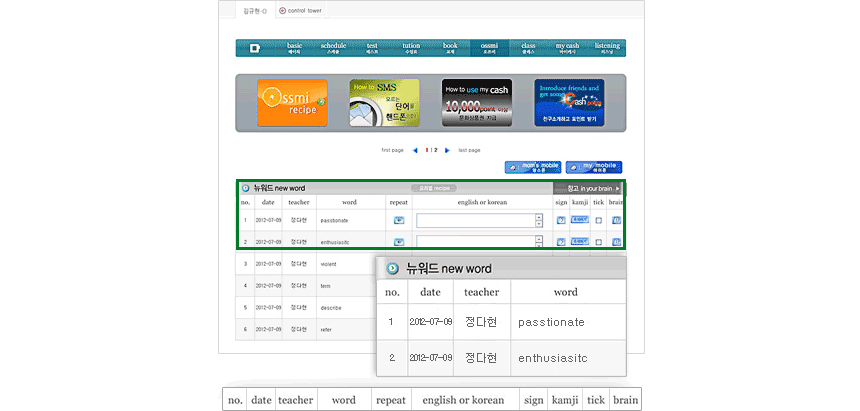The image size is (860, 411).
Task: Open the tution menu
Action: click(411, 48)
